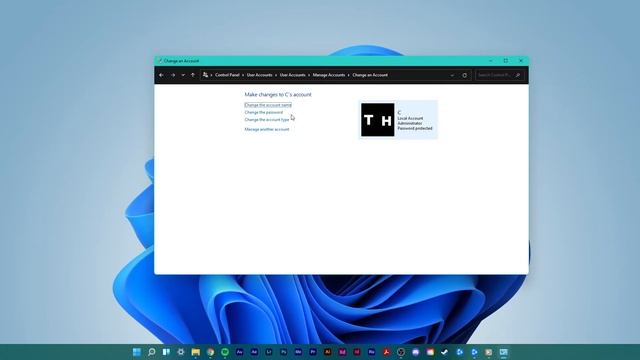
Task: Click the search magnifier icon
Action: pyautogui.click(x=518, y=75)
